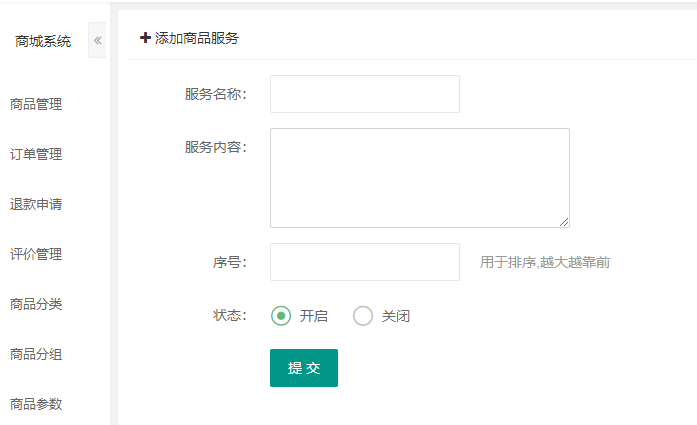697x425 pixels.
Task: Click the plus icon beside 添加商品服务
Action: (x=146, y=38)
